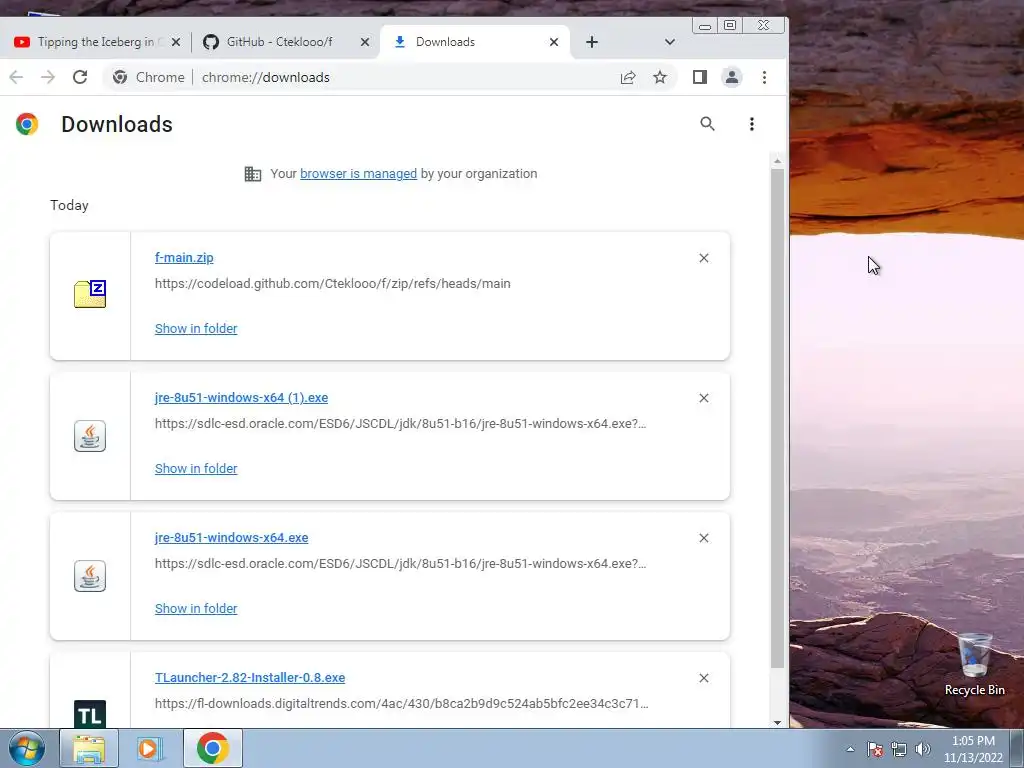Click the downloads page scrollbar thumb
This screenshot has height=768, width=1024.
click(777, 418)
